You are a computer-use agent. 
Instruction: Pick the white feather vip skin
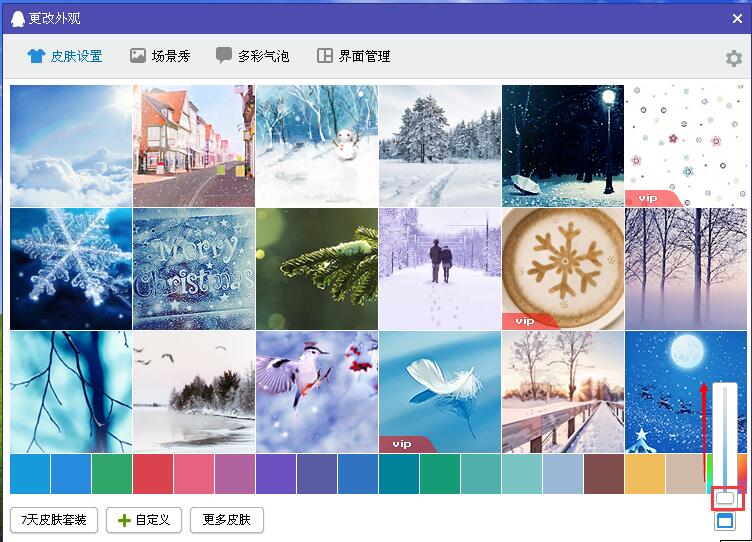440,392
